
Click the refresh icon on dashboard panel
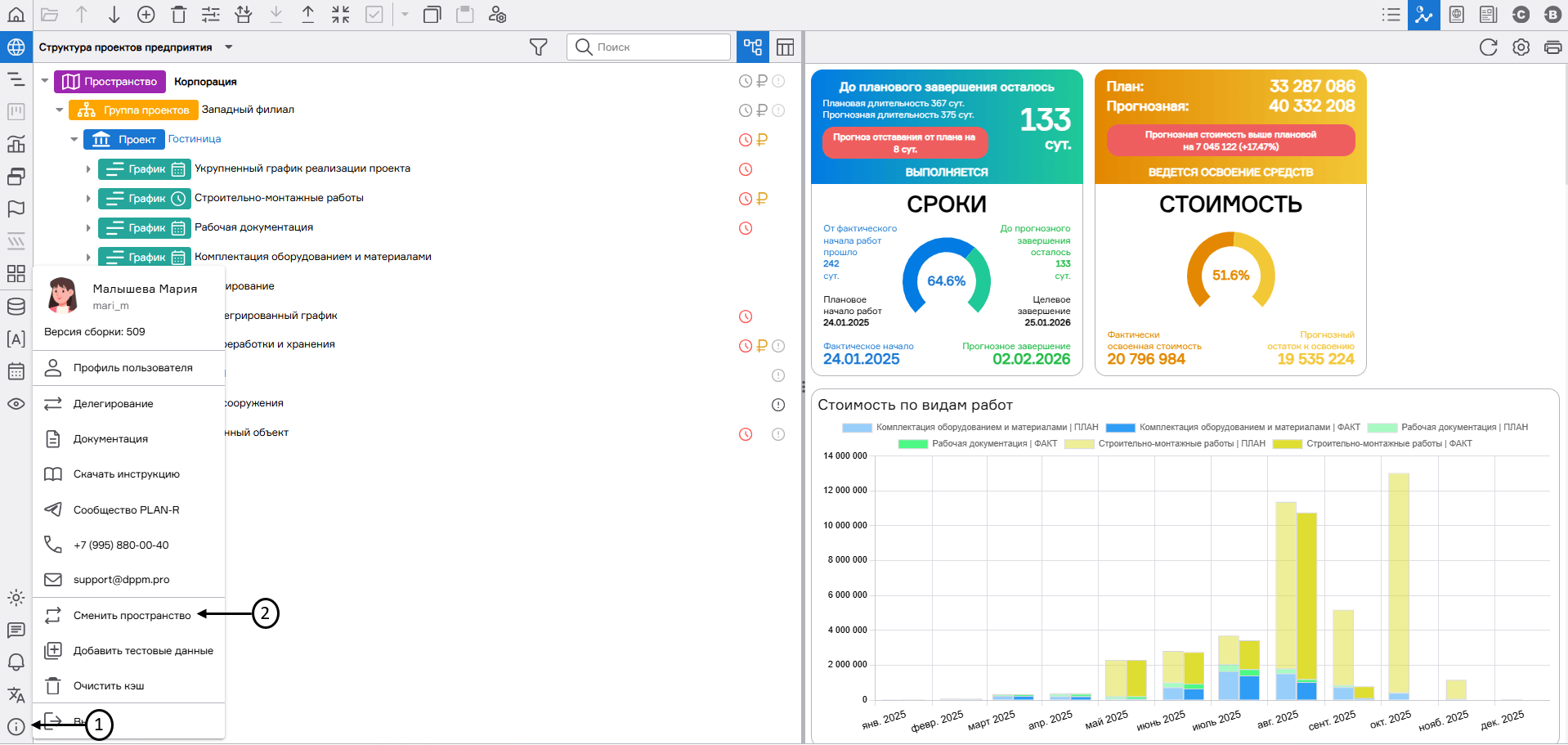(1488, 47)
